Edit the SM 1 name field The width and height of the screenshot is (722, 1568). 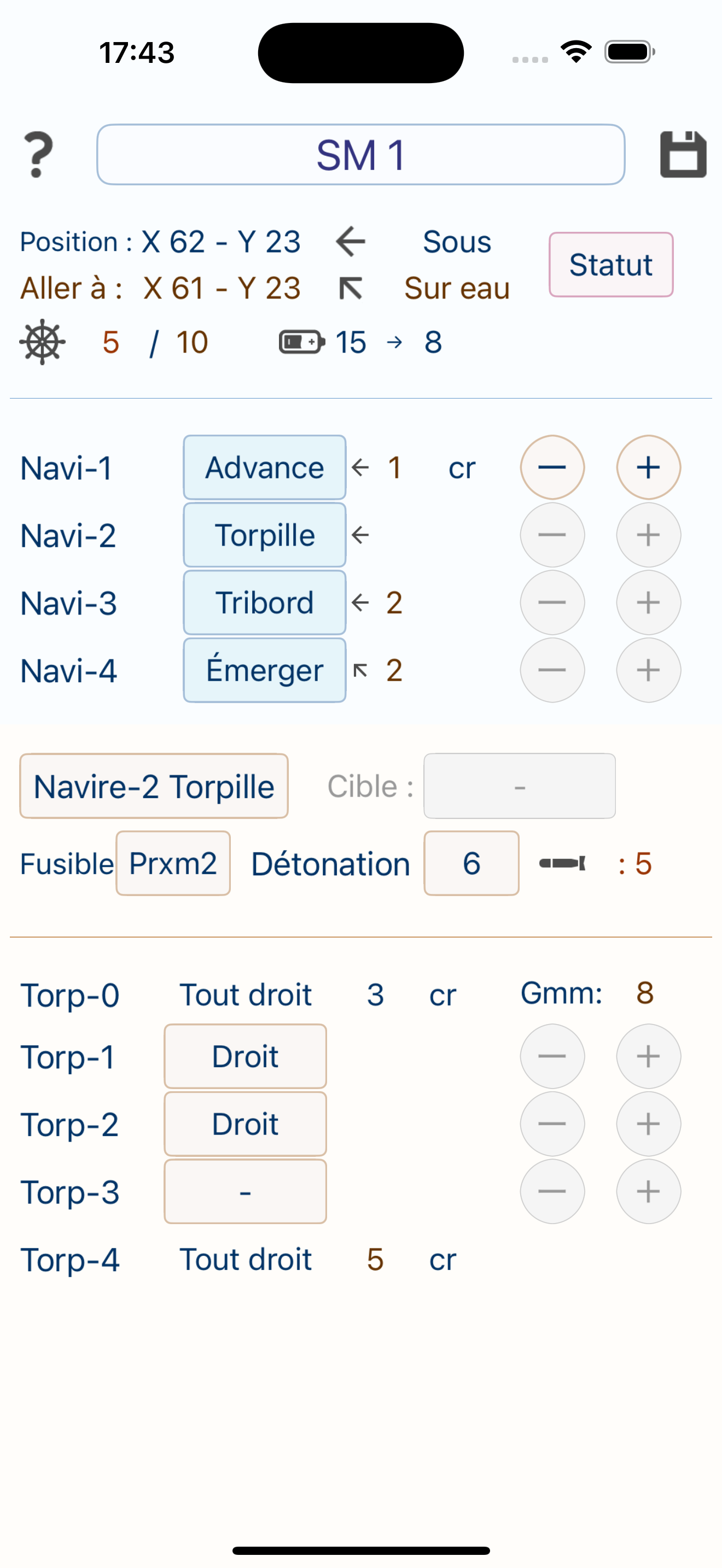[361, 155]
